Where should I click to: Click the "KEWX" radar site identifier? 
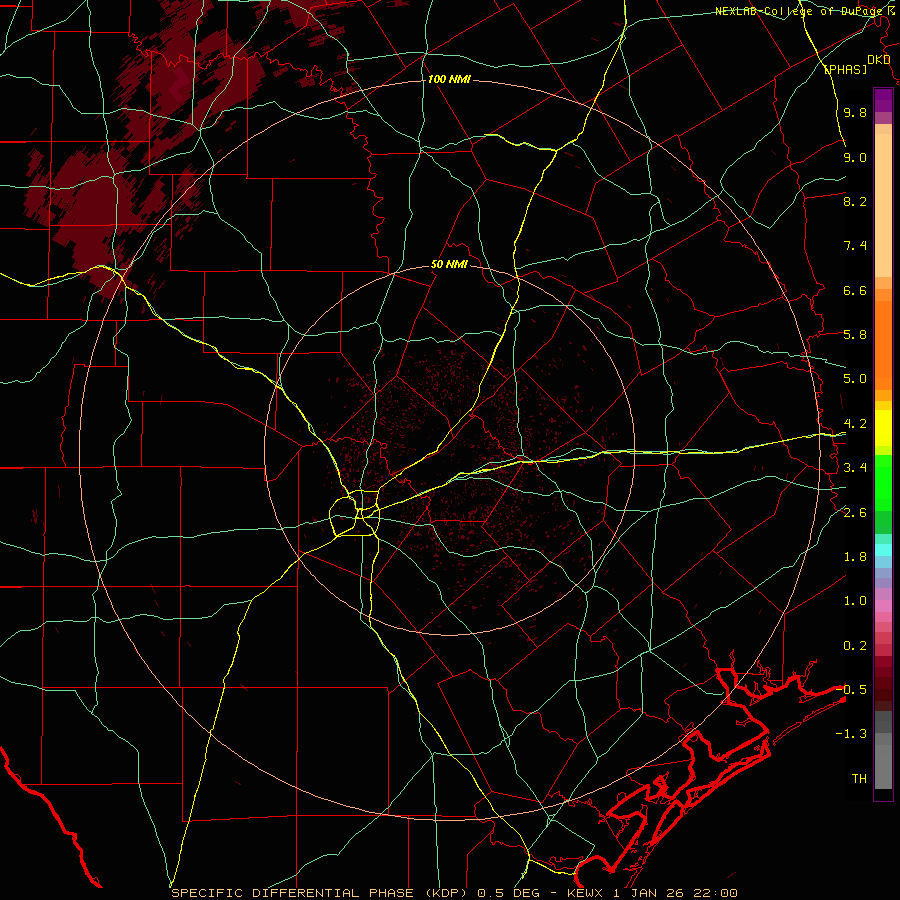pyautogui.click(x=585, y=893)
